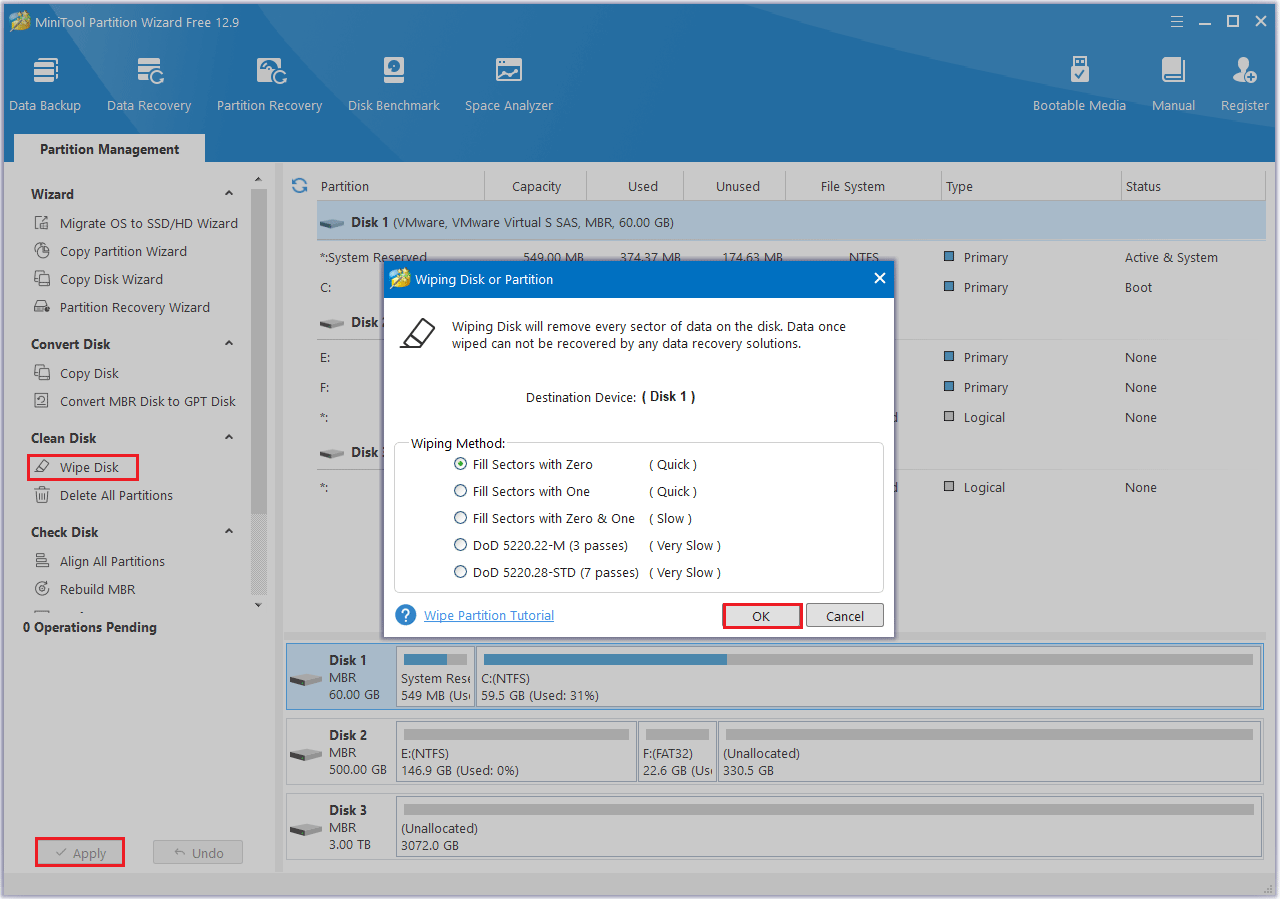Switch to Partition Management tab
This screenshot has height=899, width=1280.
109,149
